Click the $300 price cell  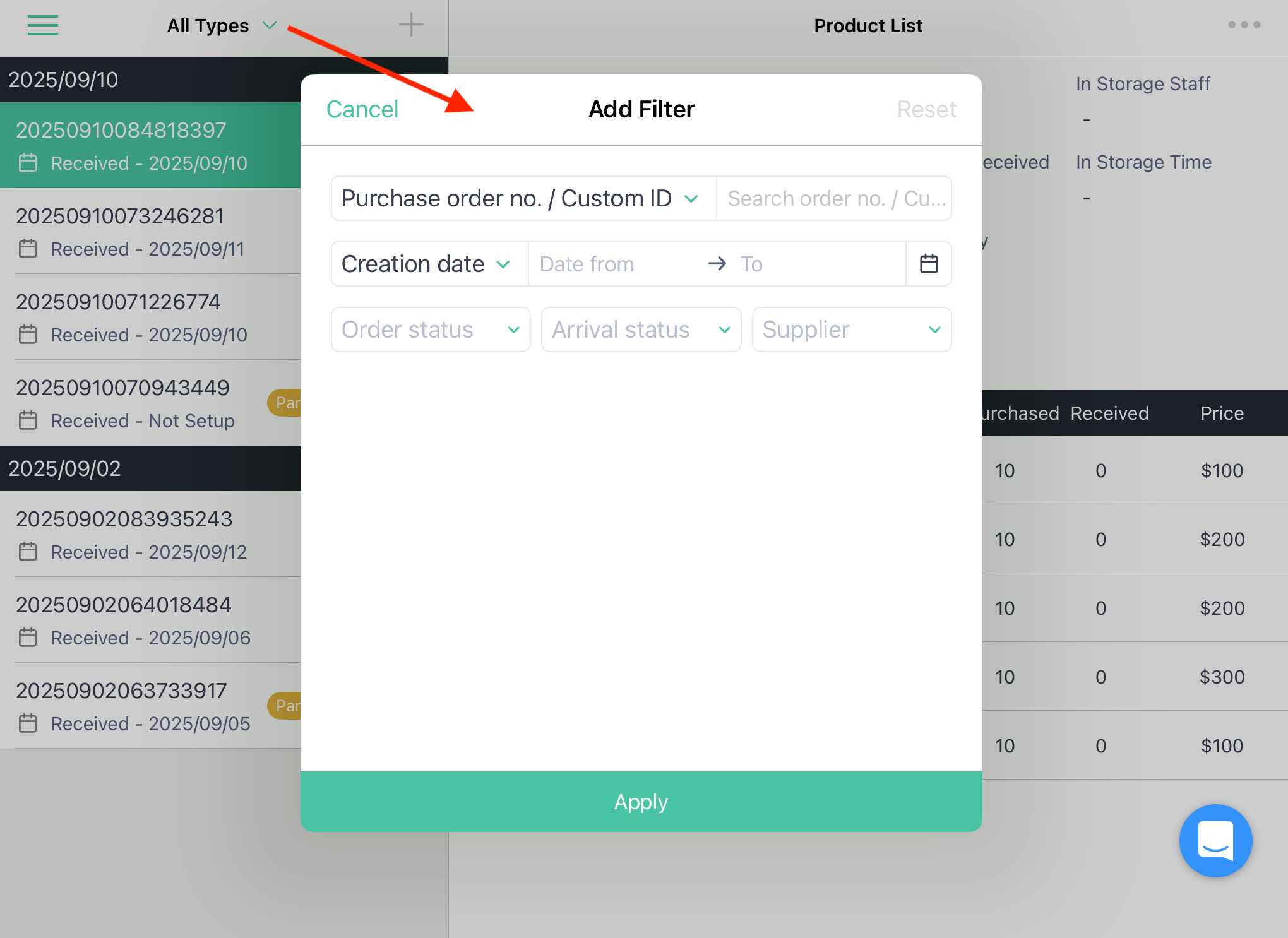[1222, 677]
